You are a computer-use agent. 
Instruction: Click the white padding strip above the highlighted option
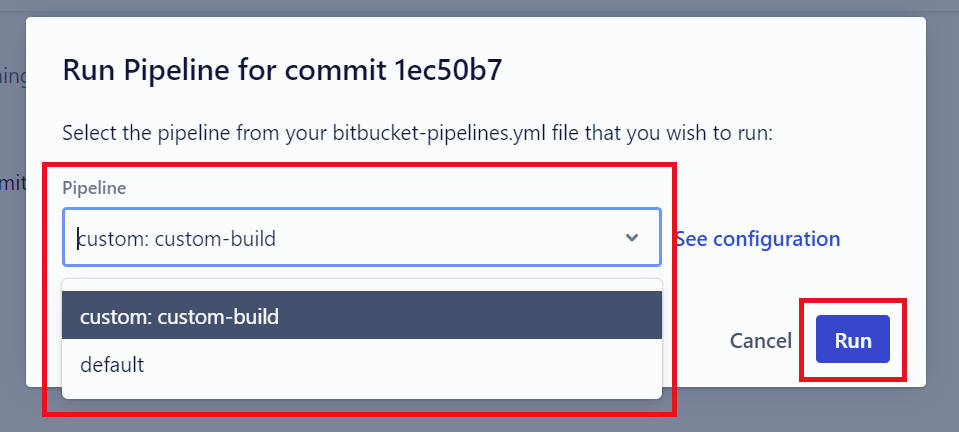(360, 285)
